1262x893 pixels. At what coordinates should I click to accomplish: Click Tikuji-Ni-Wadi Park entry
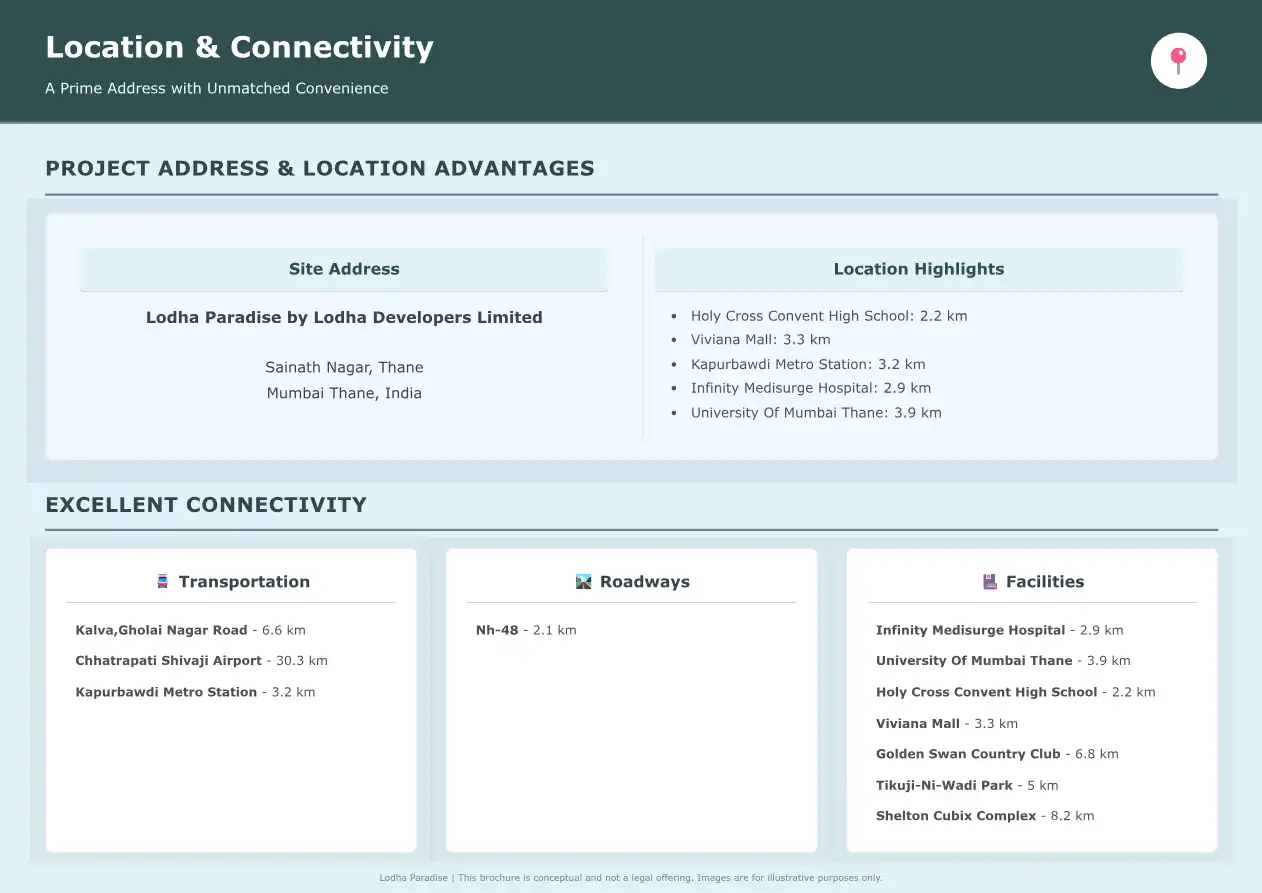pos(966,786)
